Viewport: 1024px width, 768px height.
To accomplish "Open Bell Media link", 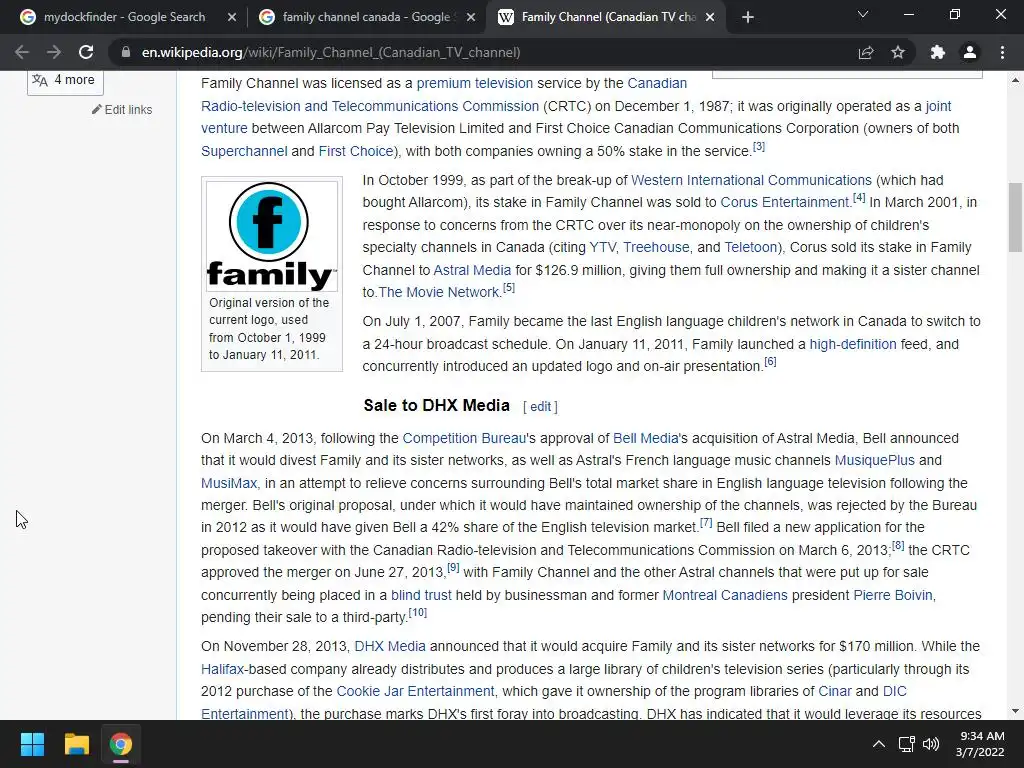I will [645, 438].
